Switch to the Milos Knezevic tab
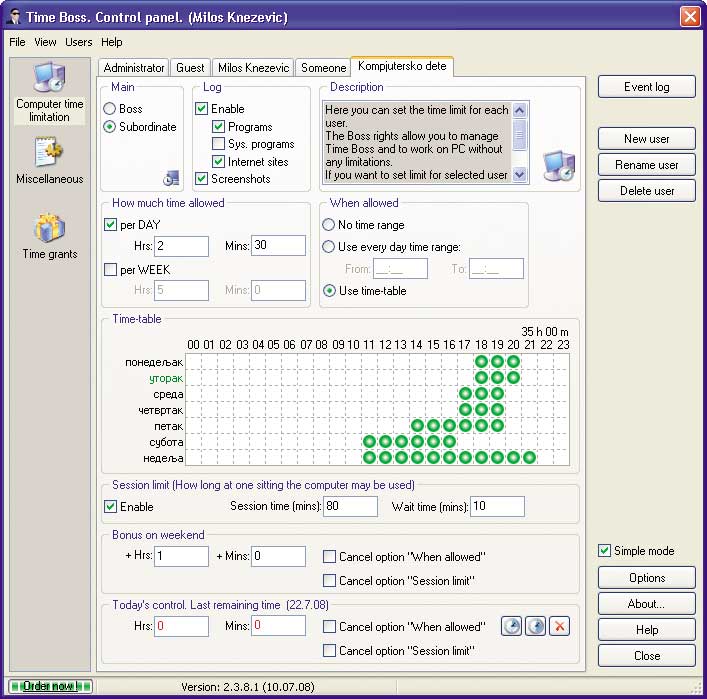The height and width of the screenshot is (699, 707). [x=253, y=68]
